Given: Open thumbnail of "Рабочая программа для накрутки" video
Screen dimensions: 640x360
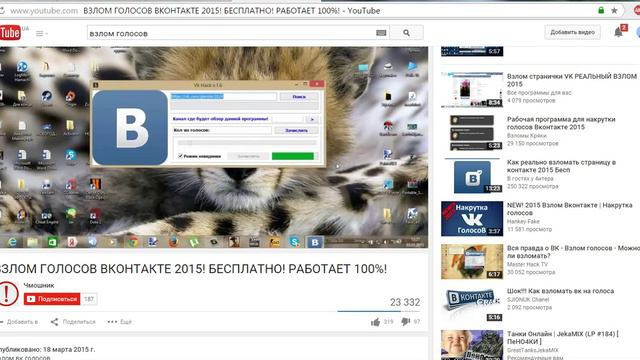Looking at the screenshot, I should (x=472, y=133).
